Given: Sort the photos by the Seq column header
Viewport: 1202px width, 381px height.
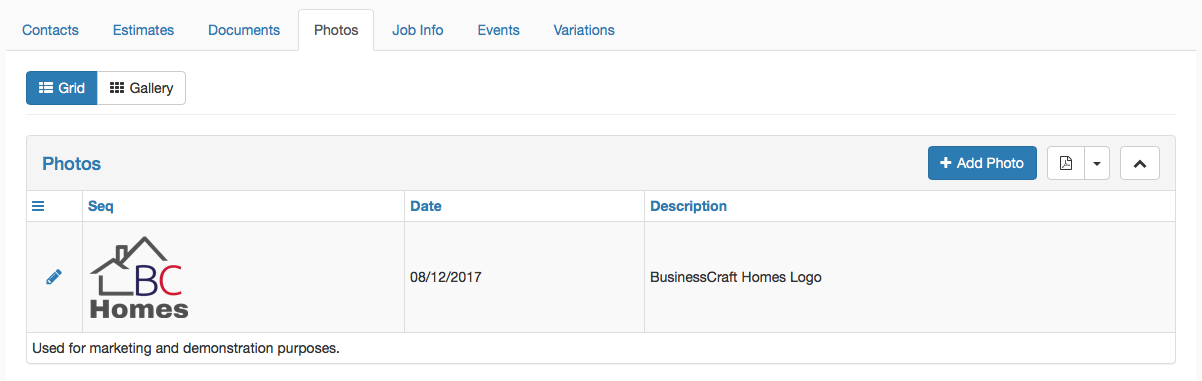Looking at the screenshot, I should click(101, 206).
